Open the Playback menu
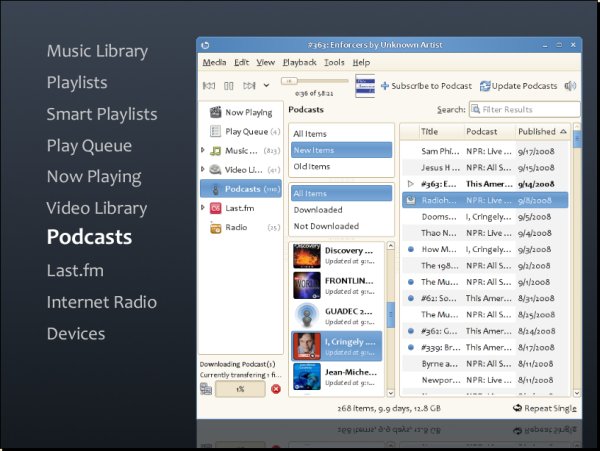The height and width of the screenshot is (451, 600). 299,62
